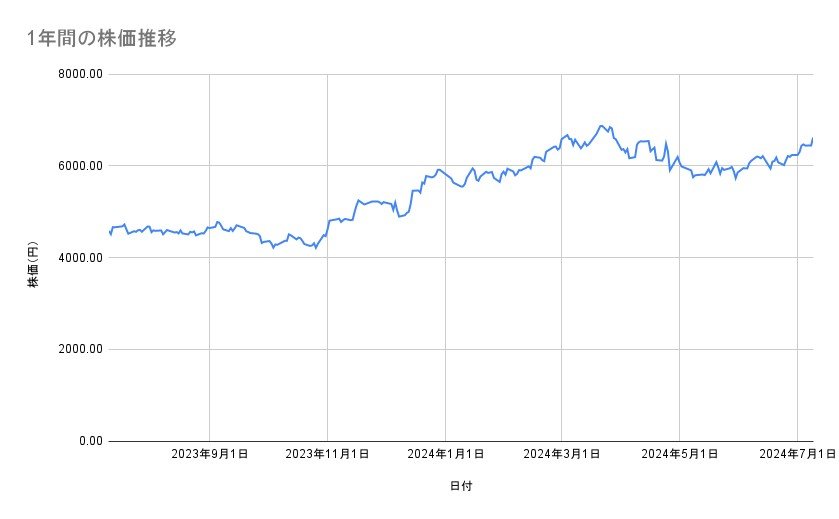Click the 6000.00 y-axis label
This screenshot has width=839, height=519.
coord(82,166)
